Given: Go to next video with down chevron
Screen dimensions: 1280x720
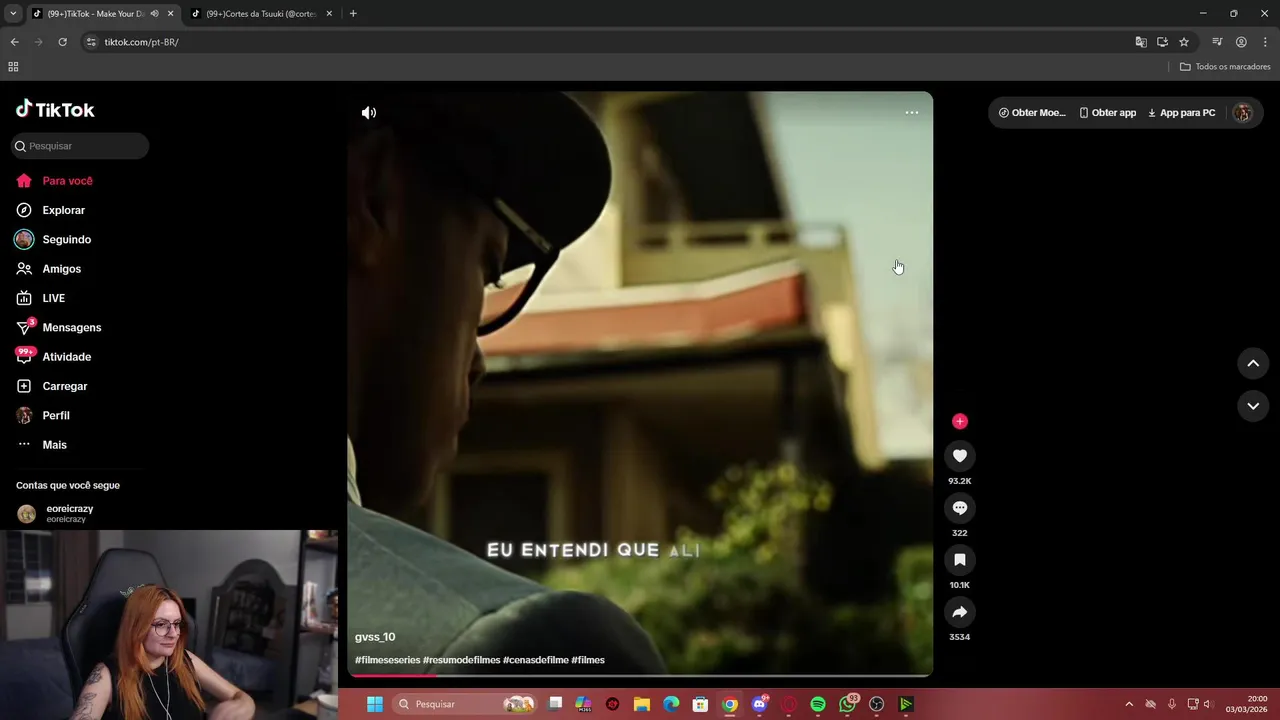Looking at the screenshot, I should [x=1253, y=405].
